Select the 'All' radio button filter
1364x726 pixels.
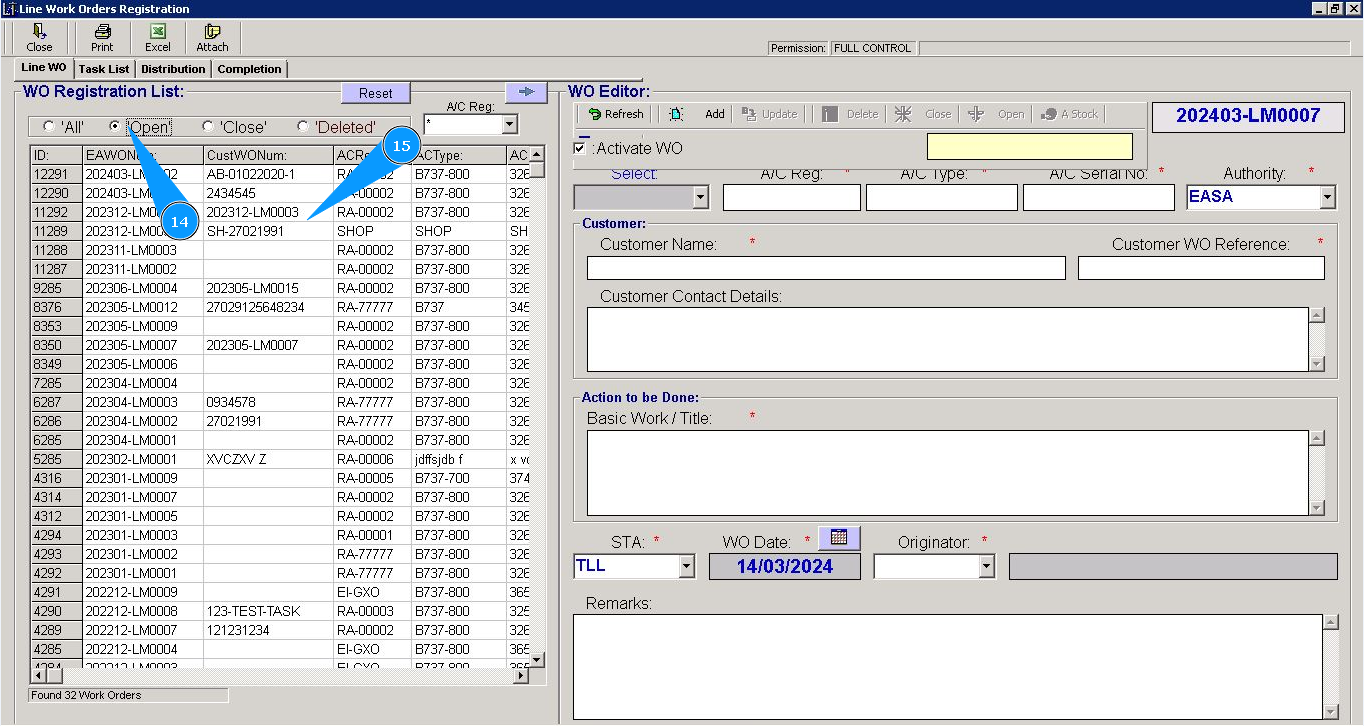pos(49,127)
